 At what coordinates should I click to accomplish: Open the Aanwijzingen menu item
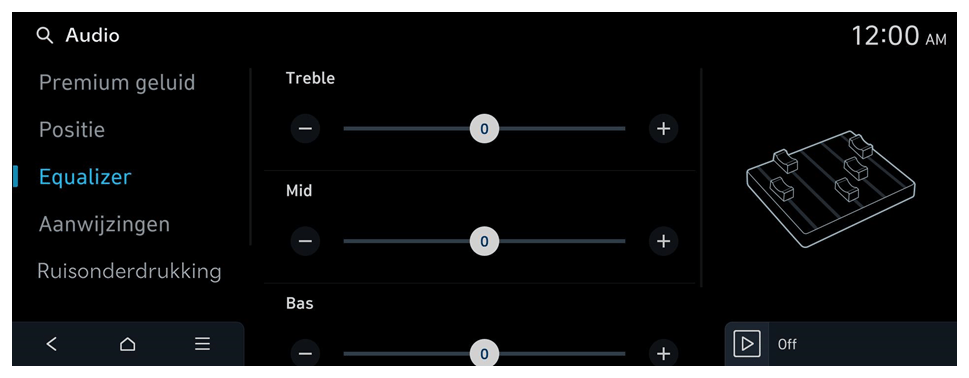pyautogui.click(x=104, y=224)
